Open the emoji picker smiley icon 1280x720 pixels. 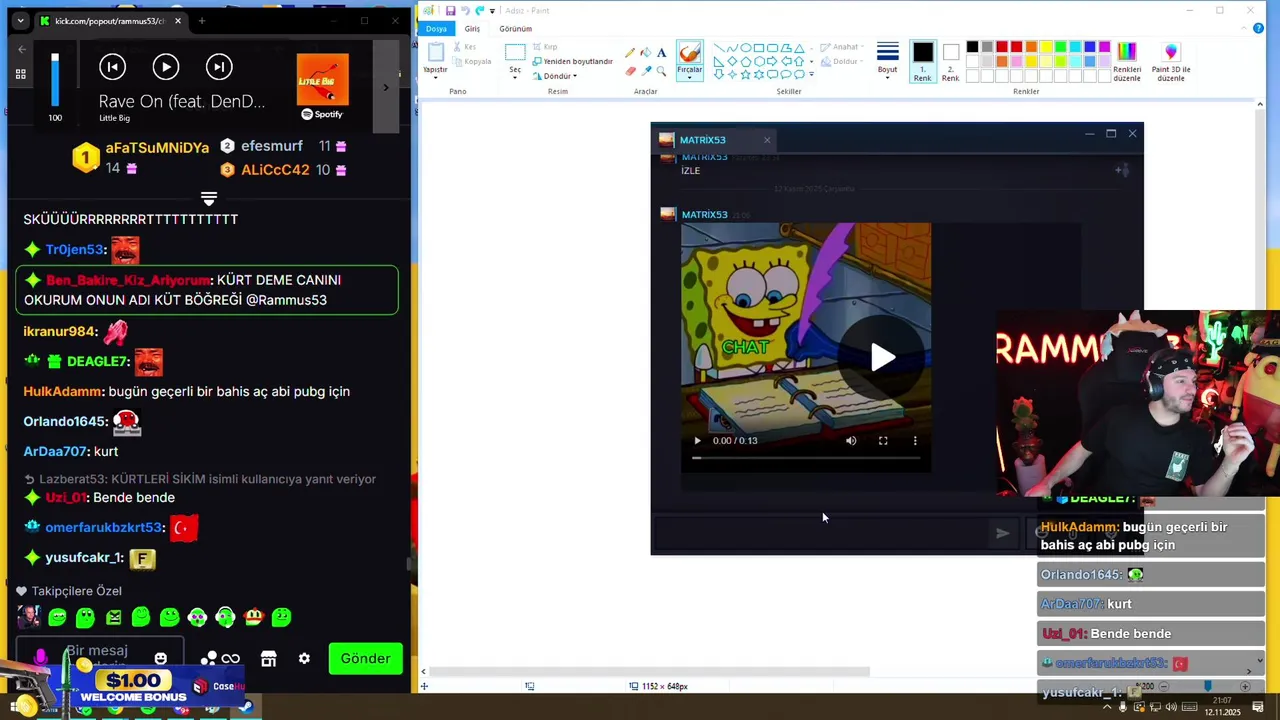click(x=161, y=658)
